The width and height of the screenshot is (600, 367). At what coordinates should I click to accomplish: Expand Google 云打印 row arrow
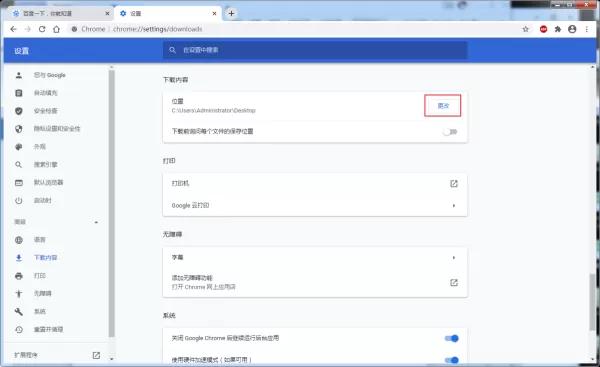click(x=454, y=206)
